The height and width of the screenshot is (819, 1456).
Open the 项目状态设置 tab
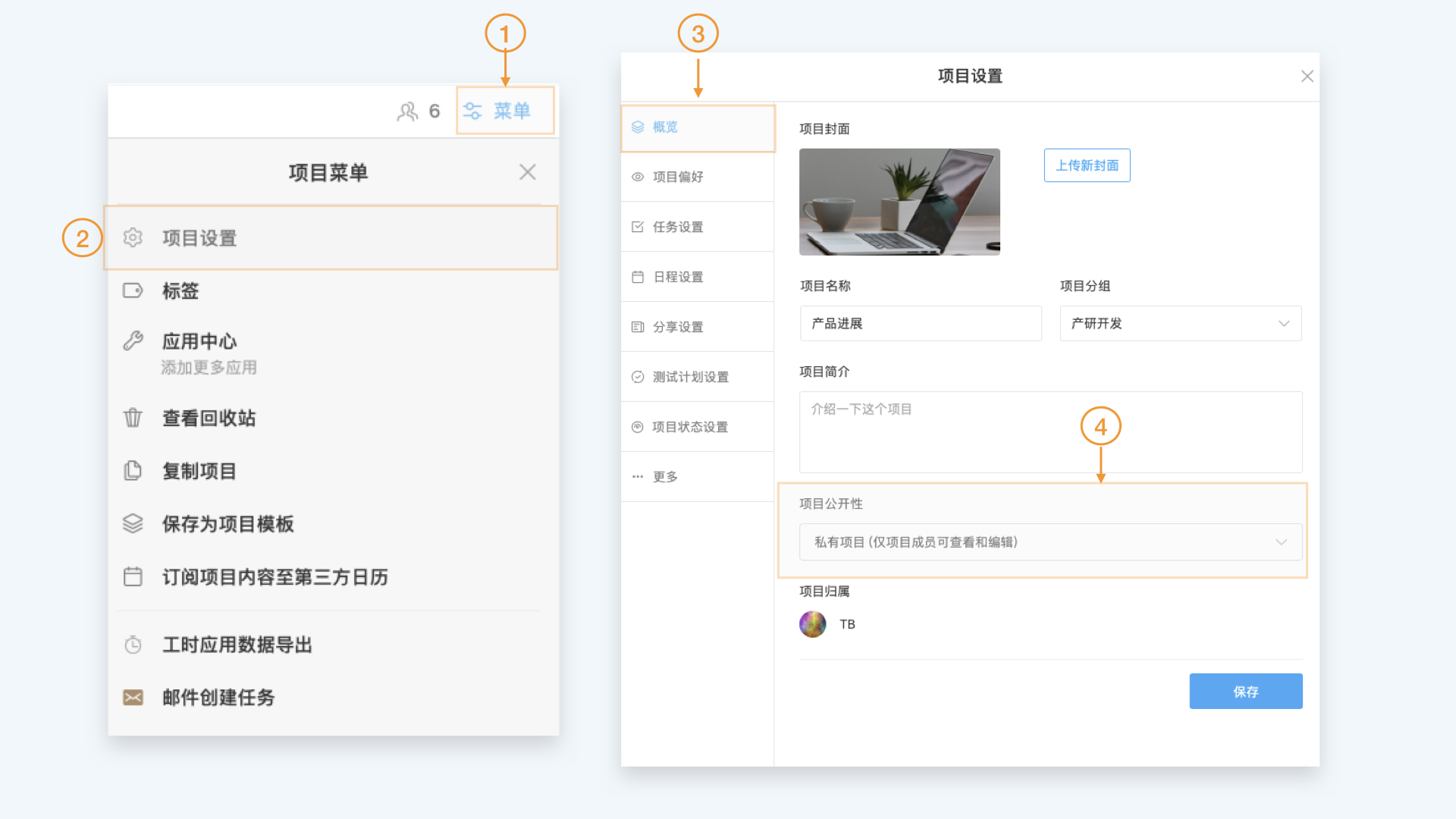[x=698, y=427]
